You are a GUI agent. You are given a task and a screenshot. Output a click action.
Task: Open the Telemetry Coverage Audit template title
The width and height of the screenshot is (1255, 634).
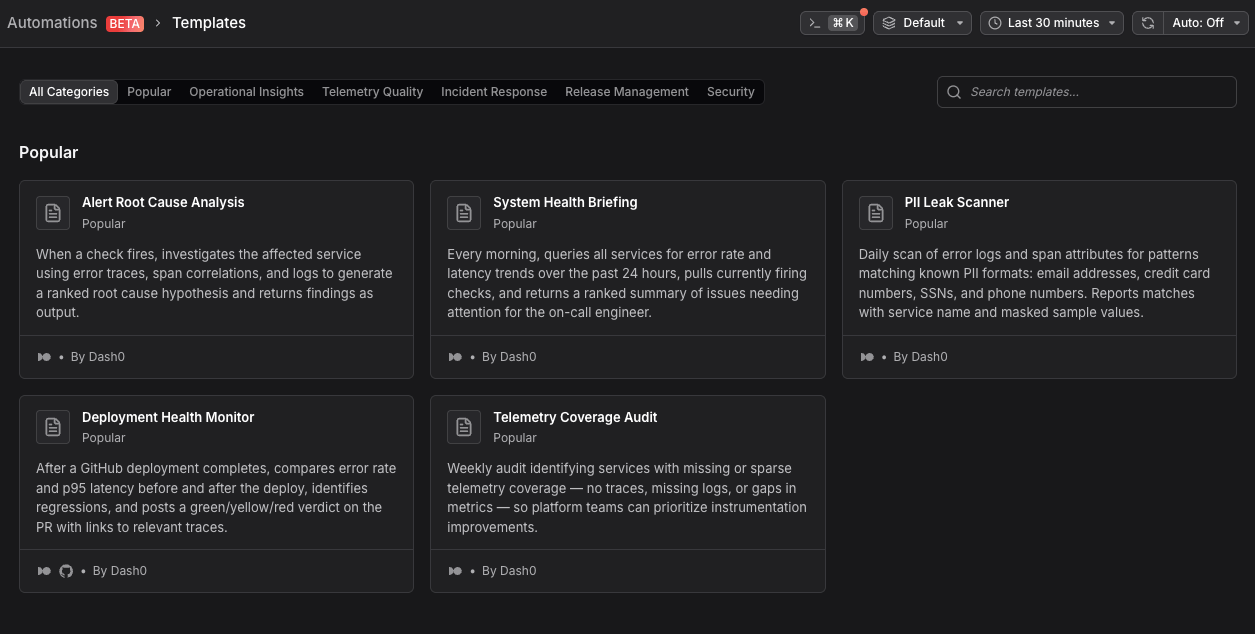(x=575, y=417)
